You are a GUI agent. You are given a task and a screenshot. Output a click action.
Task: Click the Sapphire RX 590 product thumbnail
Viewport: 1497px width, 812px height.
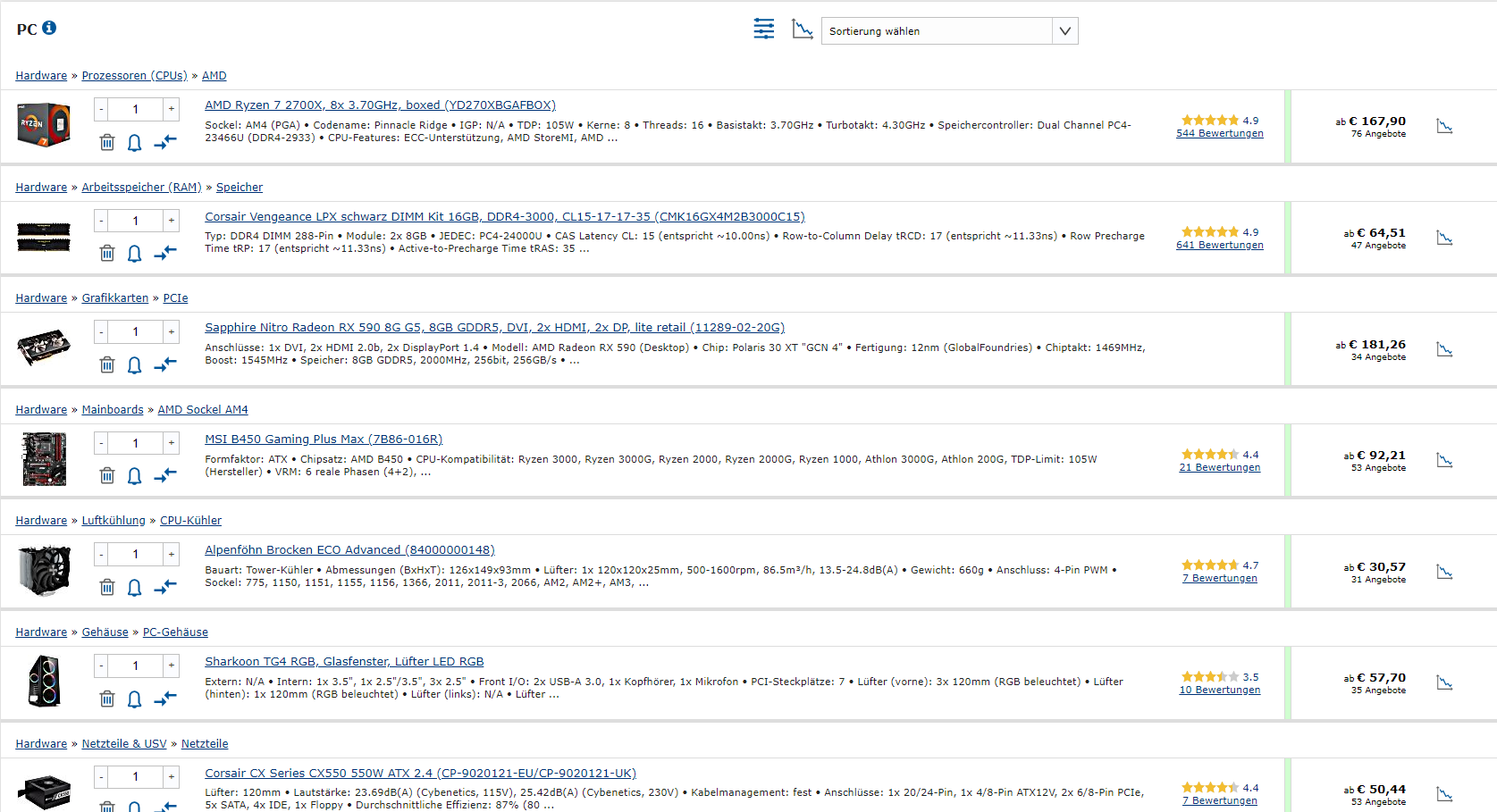[44, 347]
